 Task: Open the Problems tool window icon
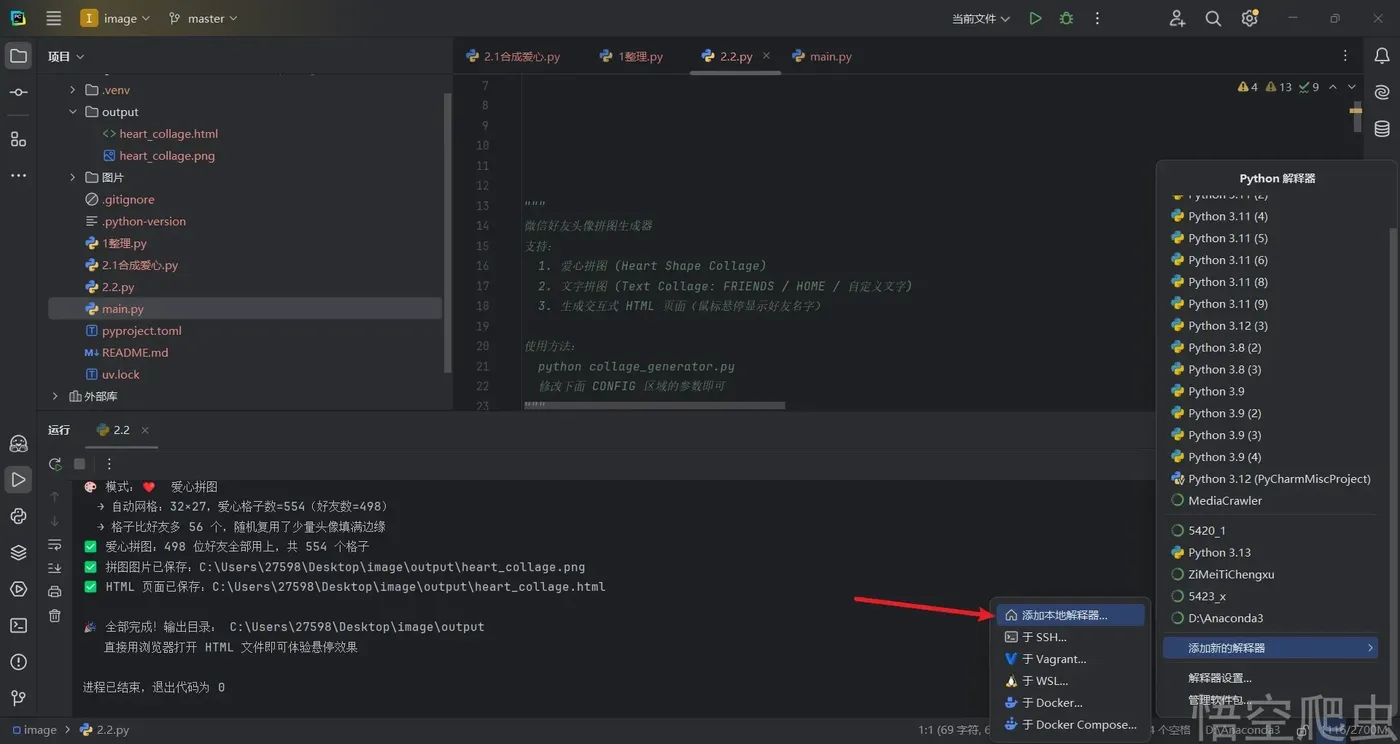click(18, 662)
